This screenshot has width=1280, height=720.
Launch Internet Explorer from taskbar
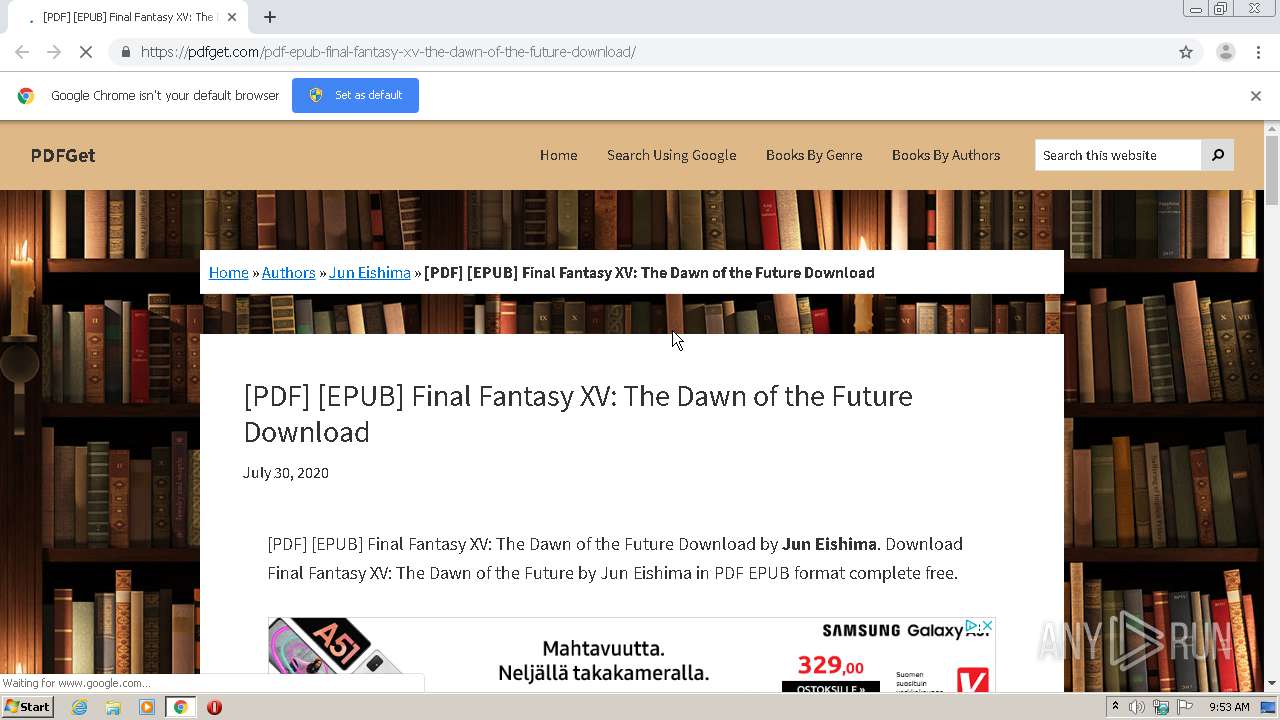[x=79, y=707]
